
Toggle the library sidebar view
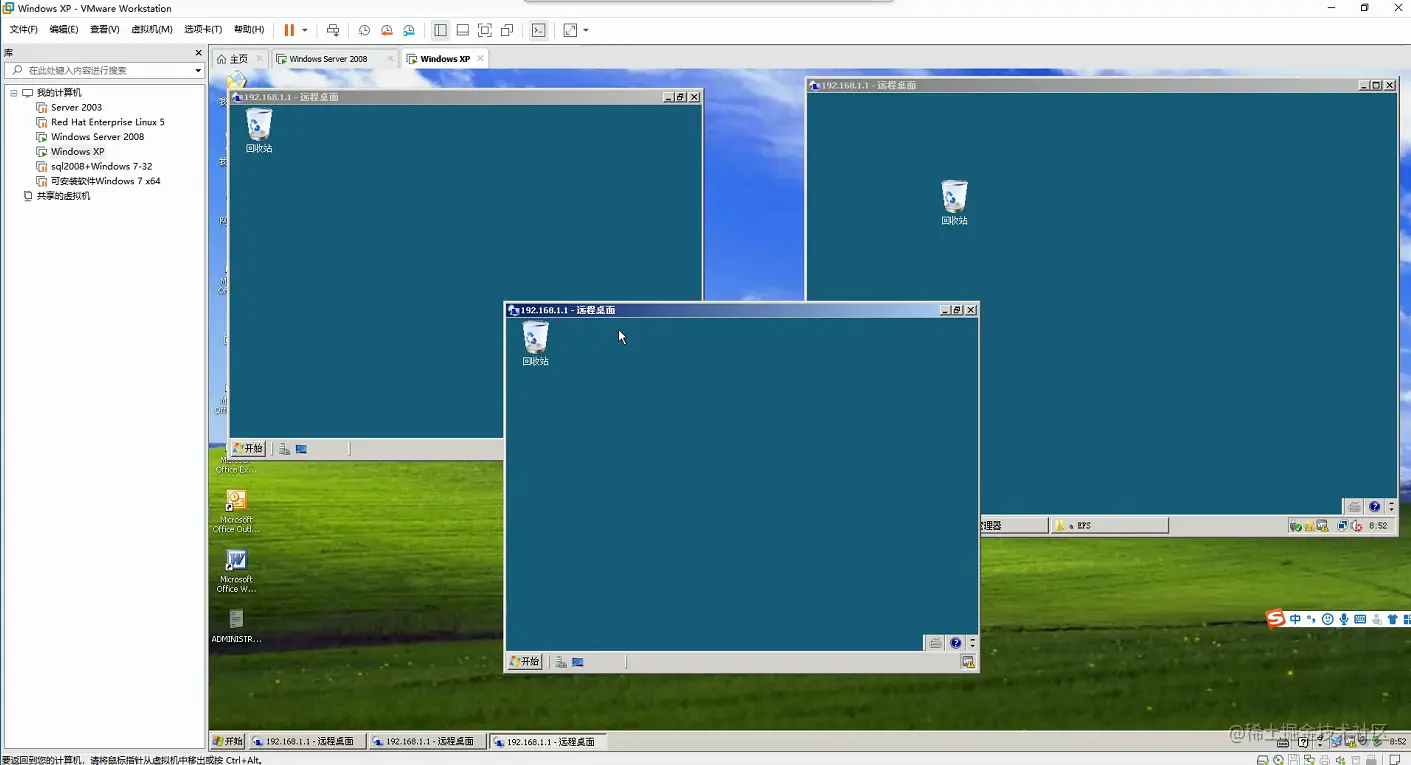[440, 30]
